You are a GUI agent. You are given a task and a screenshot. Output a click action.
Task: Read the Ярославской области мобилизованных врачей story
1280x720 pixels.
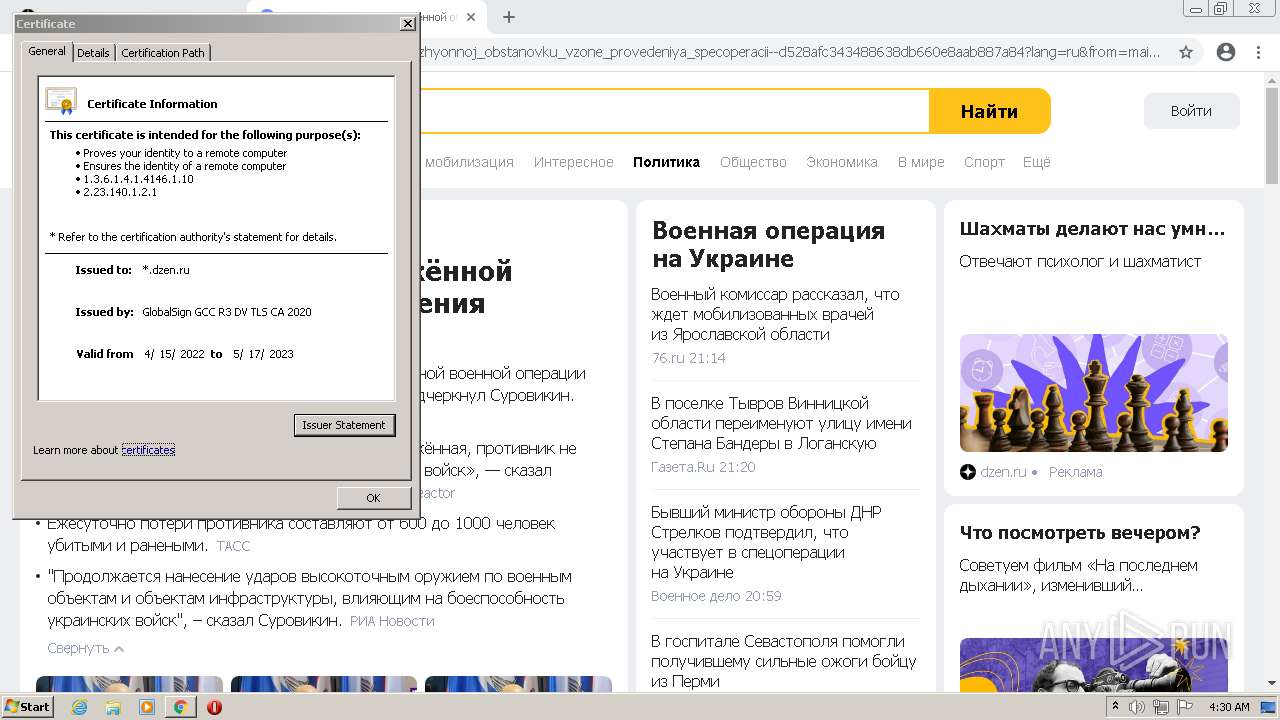point(775,314)
